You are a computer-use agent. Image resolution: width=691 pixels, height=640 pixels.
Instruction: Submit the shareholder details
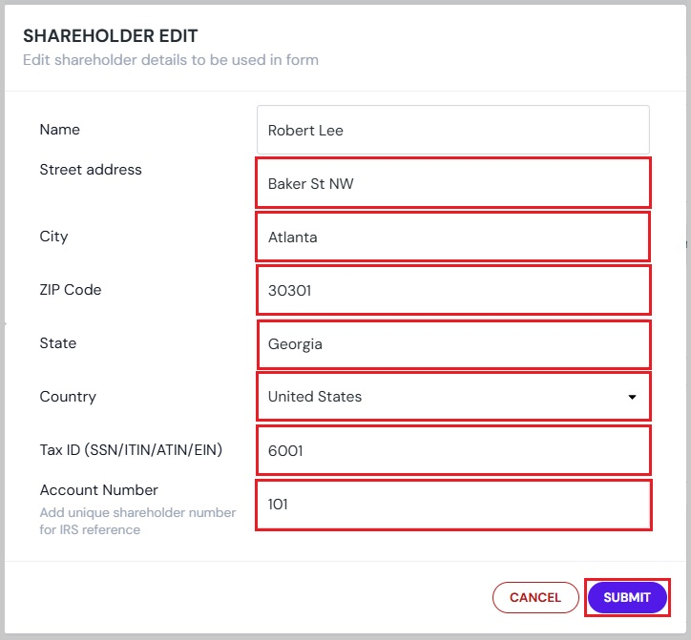(627, 597)
